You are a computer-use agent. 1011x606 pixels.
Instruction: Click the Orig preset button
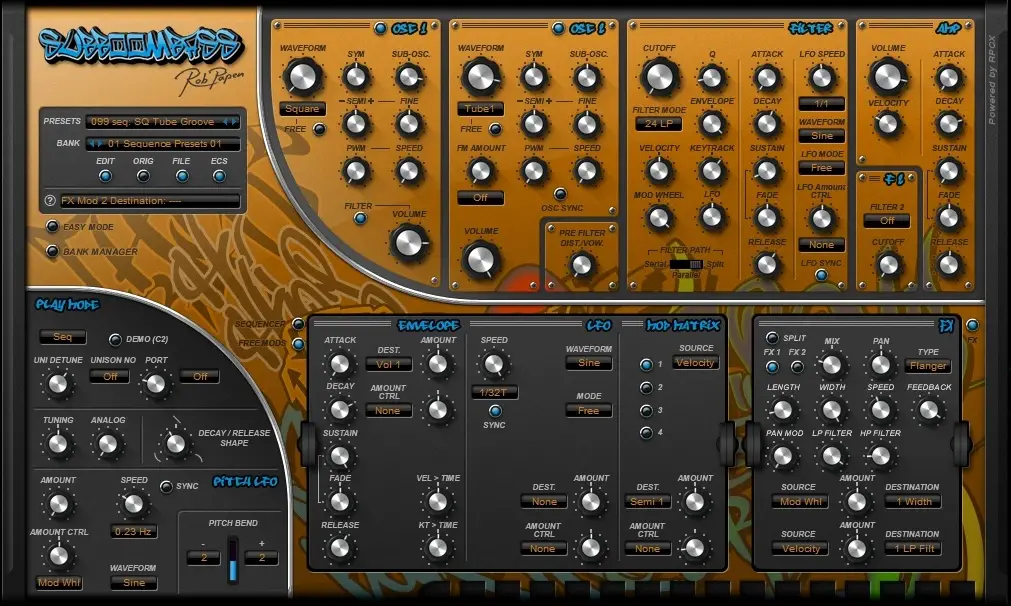(143, 176)
